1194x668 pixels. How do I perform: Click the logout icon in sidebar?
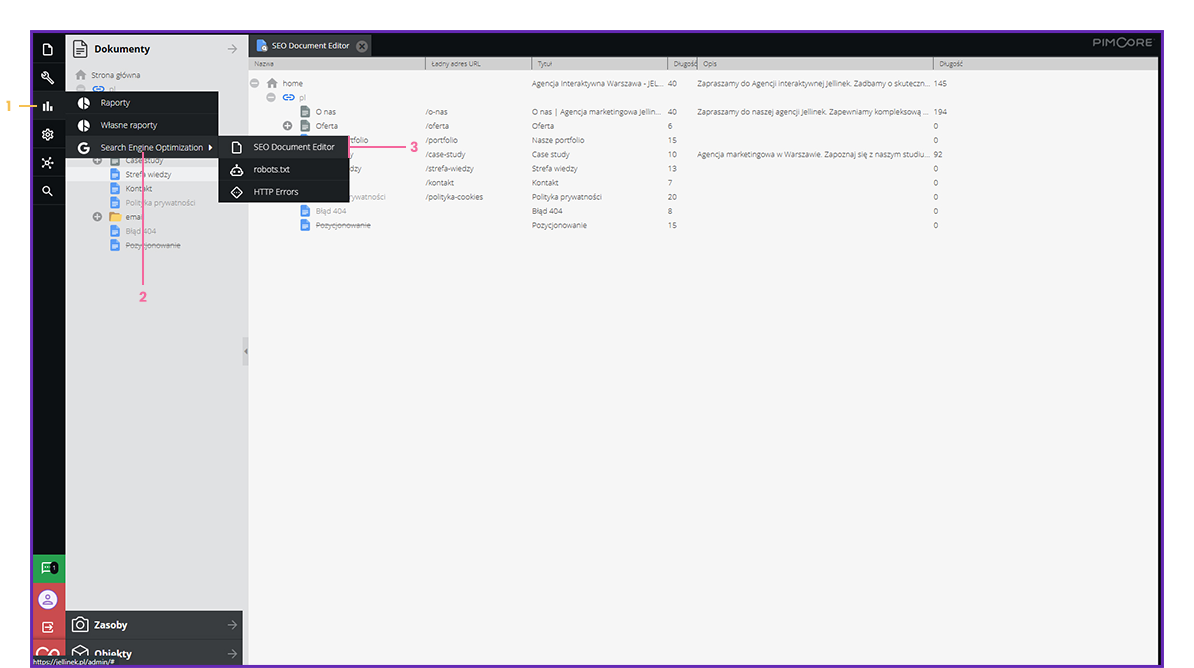(48, 627)
